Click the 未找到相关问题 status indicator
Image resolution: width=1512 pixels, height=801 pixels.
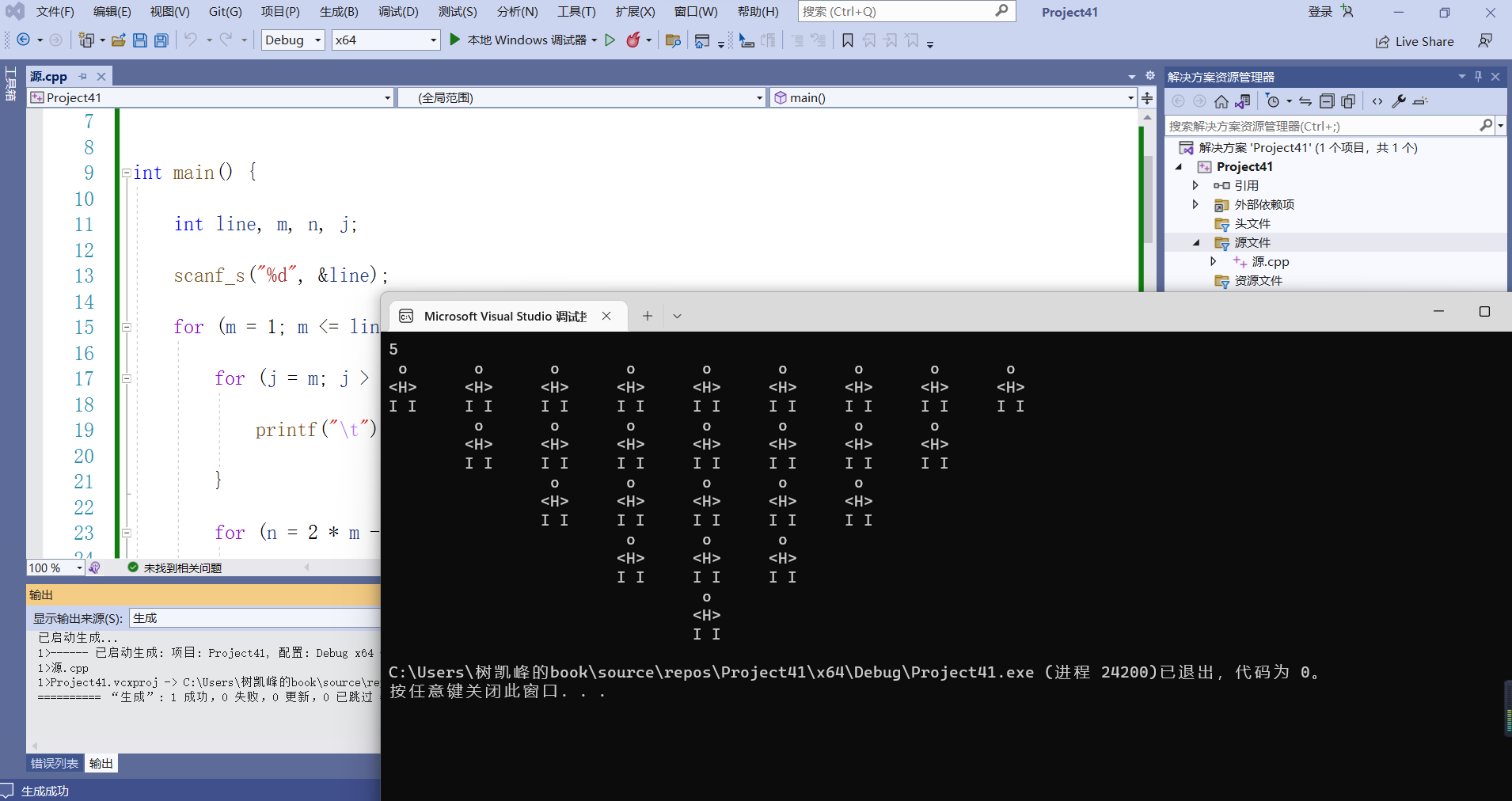click(175, 568)
